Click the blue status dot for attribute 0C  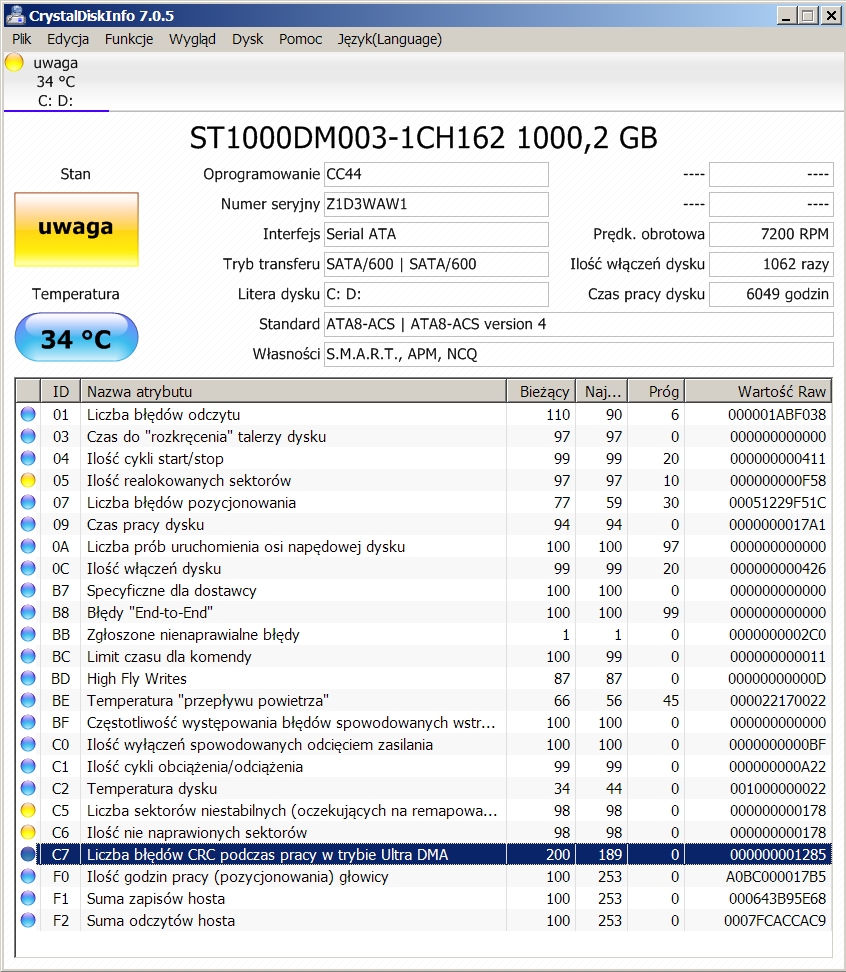pyautogui.click(x=28, y=568)
